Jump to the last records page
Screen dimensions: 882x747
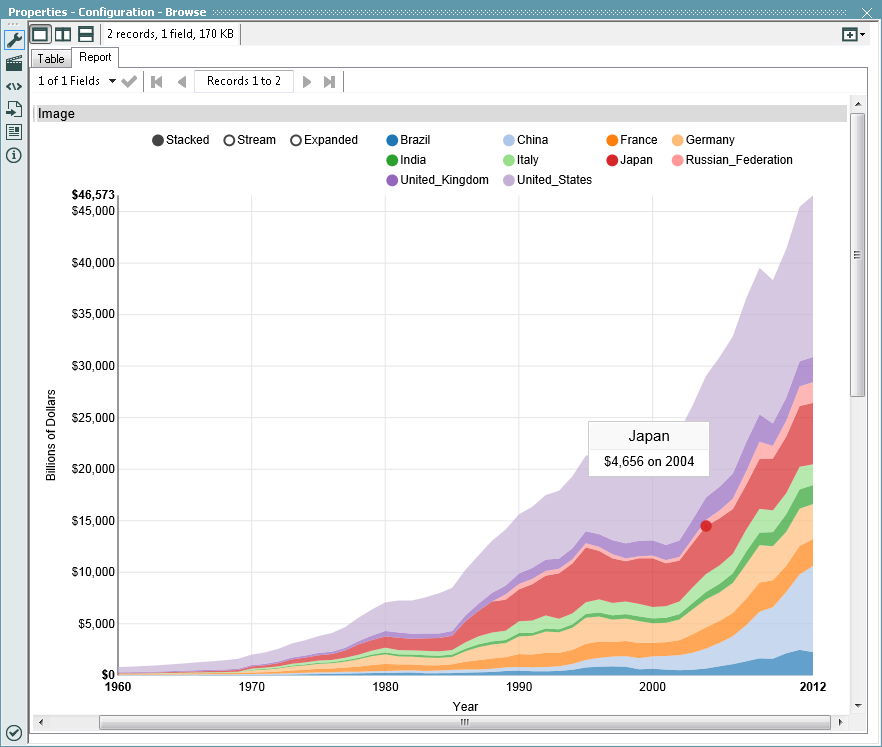click(329, 81)
